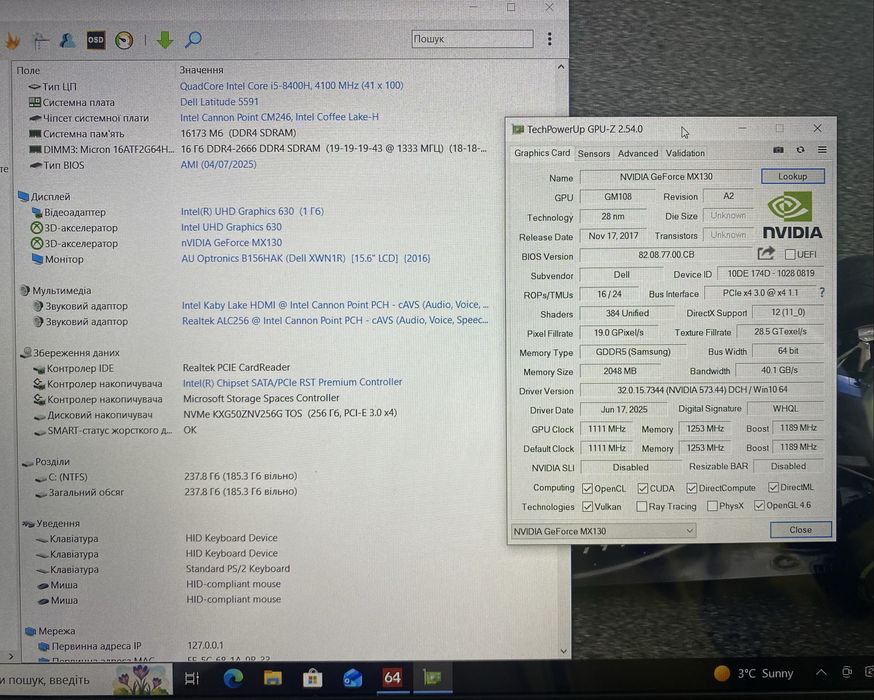Click the AIDA64 taskbar icon
This screenshot has height=700, width=874.
(x=392, y=678)
